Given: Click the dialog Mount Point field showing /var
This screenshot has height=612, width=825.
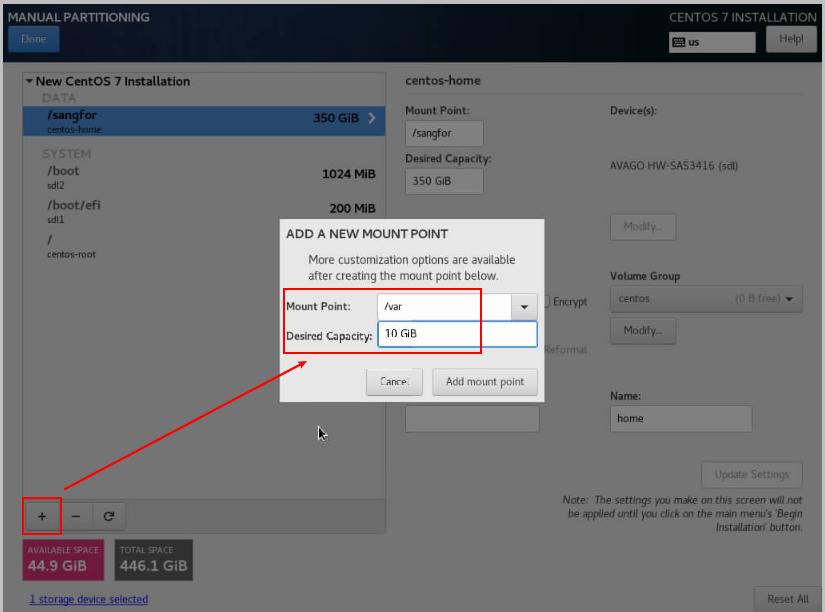Looking at the screenshot, I should [444, 307].
